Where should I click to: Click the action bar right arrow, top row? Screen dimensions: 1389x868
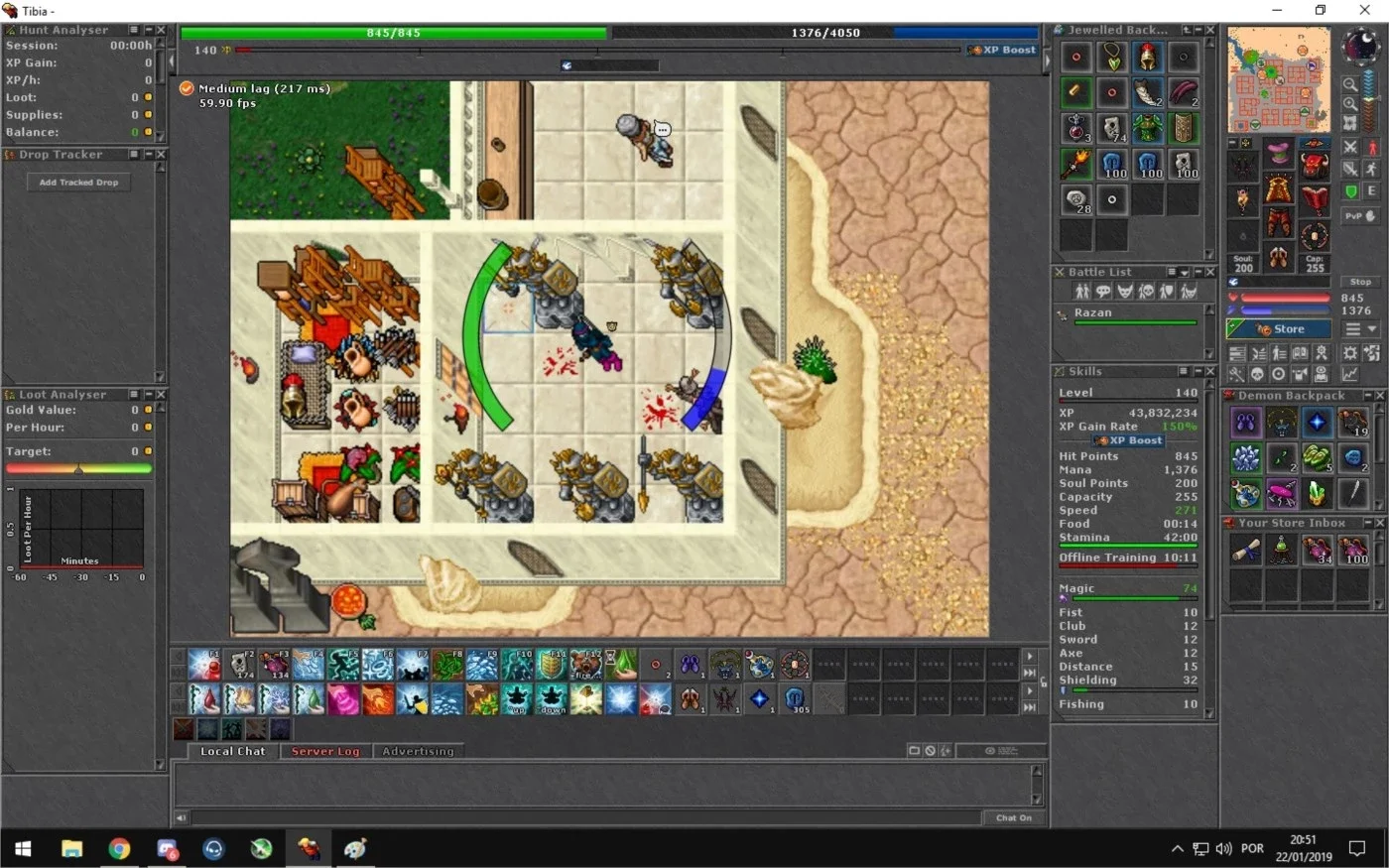coord(1030,657)
